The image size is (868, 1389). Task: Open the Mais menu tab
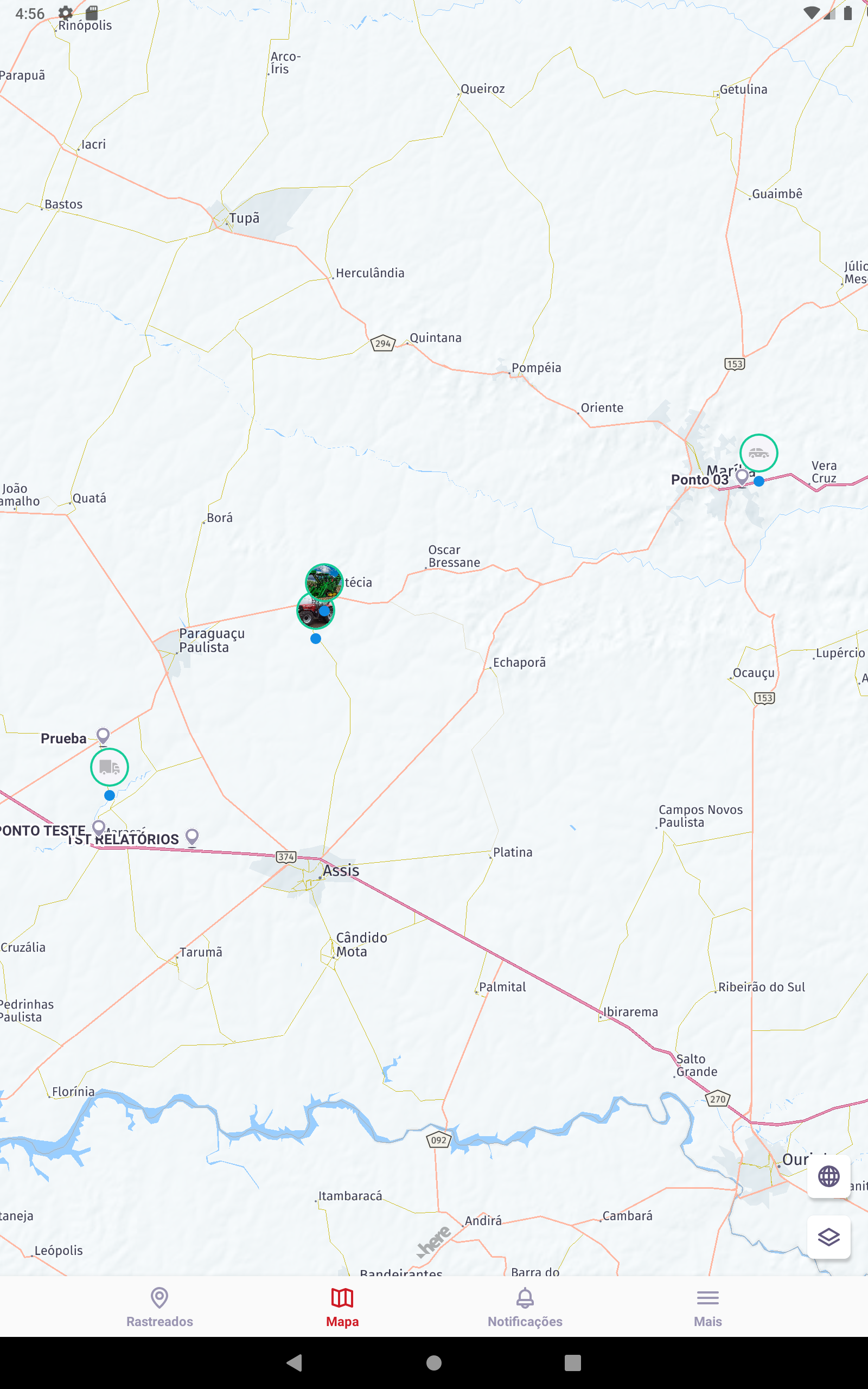(707, 1307)
